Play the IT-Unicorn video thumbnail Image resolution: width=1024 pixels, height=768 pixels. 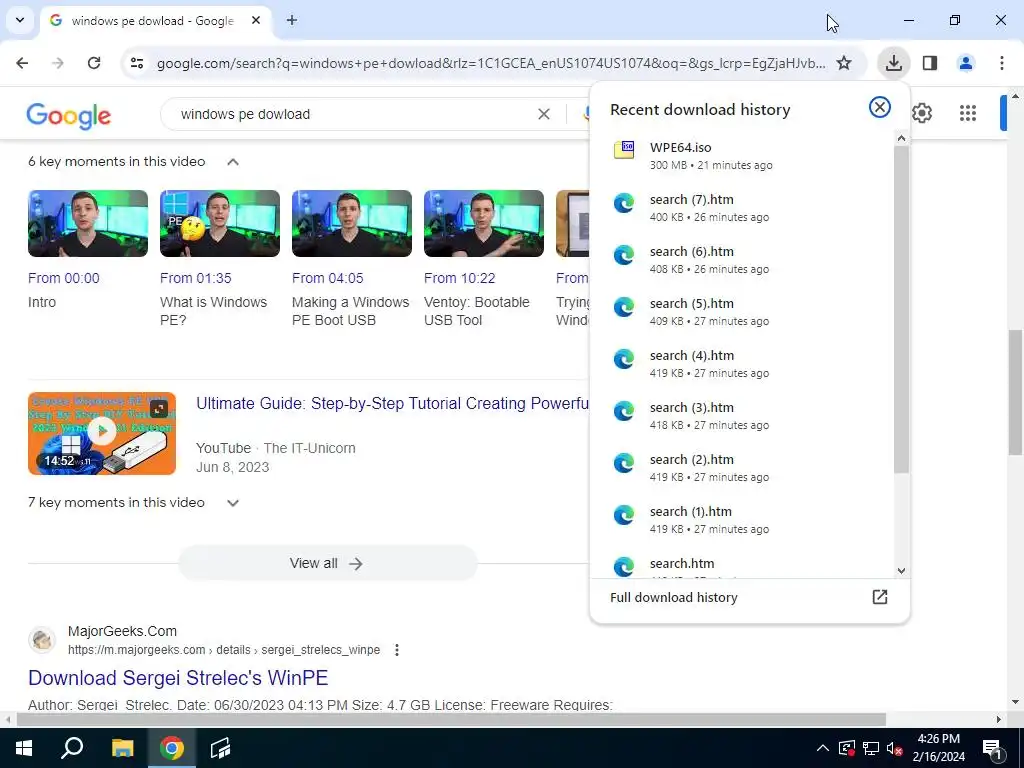point(102,433)
